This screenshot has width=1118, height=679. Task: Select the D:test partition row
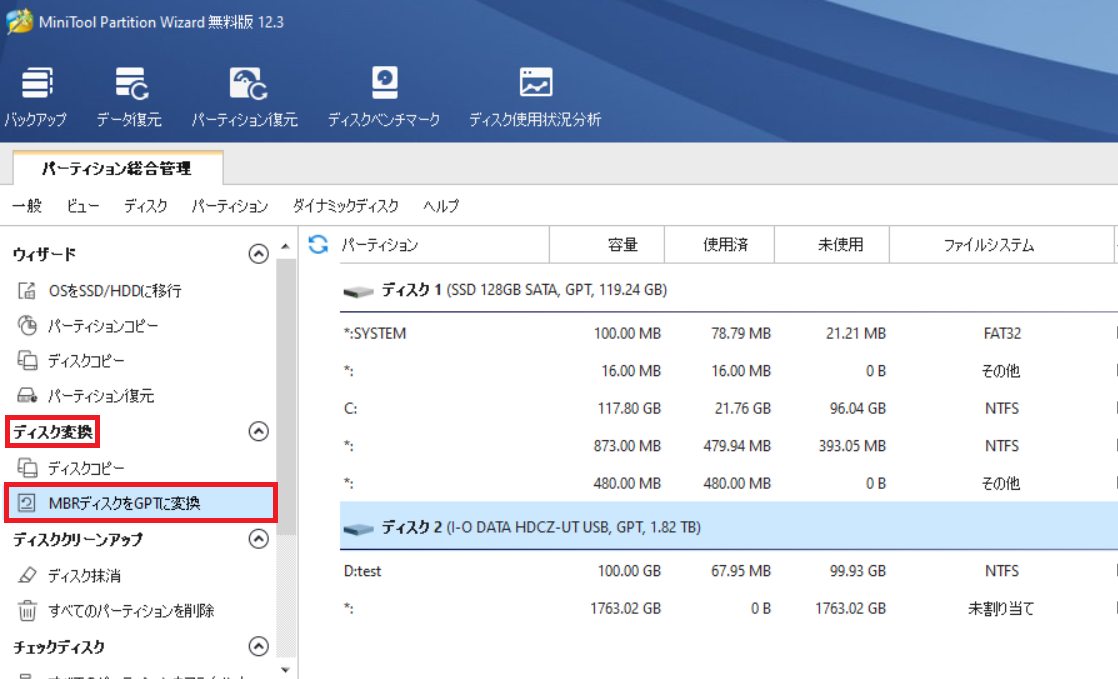tap(729, 571)
